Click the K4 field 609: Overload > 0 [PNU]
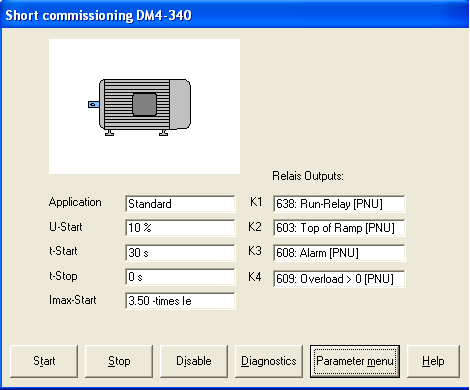Image resolution: width=470 pixels, height=390 pixels. point(339,279)
